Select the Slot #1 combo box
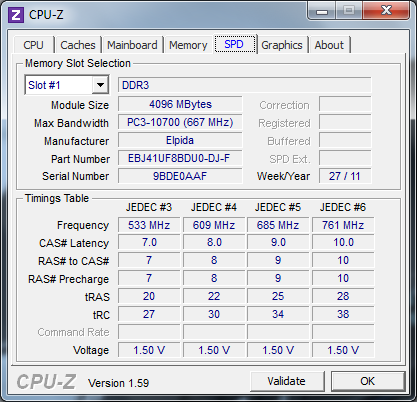 tap(67, 85)
